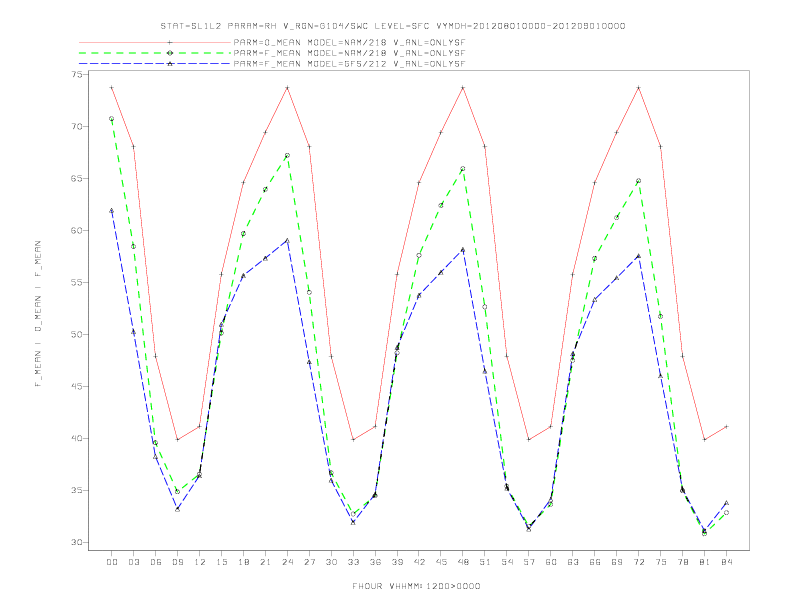The width and height of the screenshot is (792, 612).
Task: Click x-axis tick label 69
Action: [617, 562]
